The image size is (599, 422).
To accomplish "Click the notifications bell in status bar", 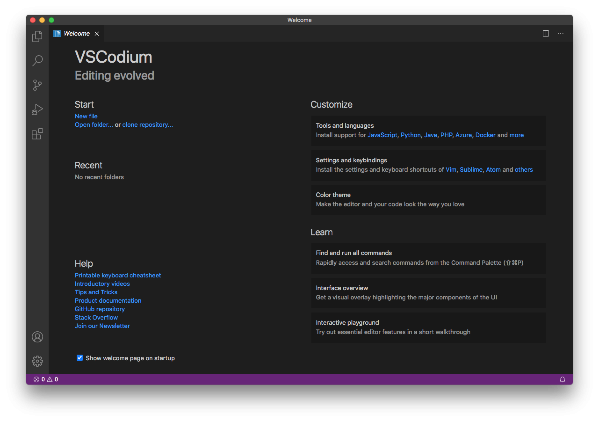I will click(x=562, y=379).
